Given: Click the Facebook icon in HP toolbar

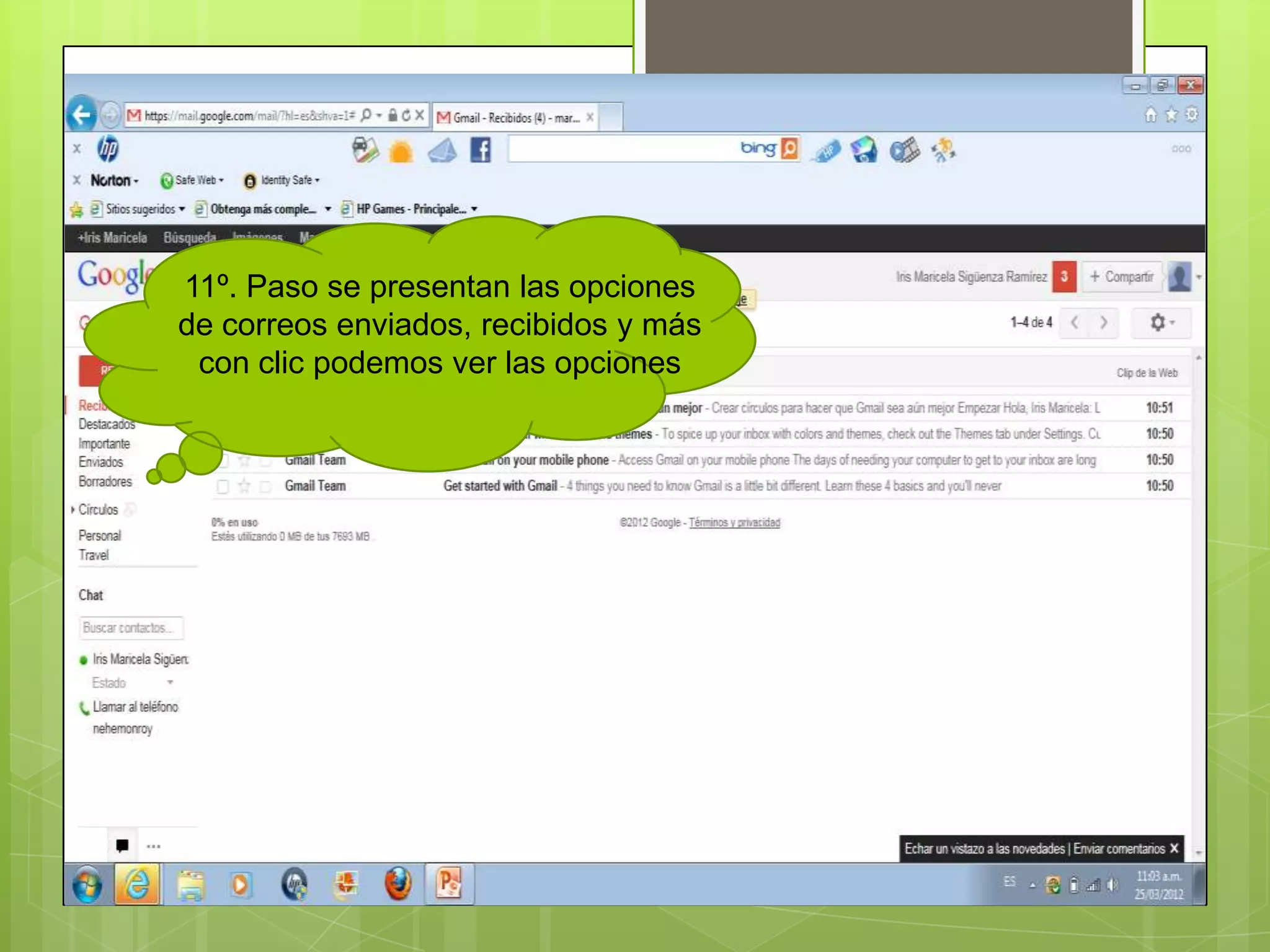Looking at the screenshot, I should (480, 150).
